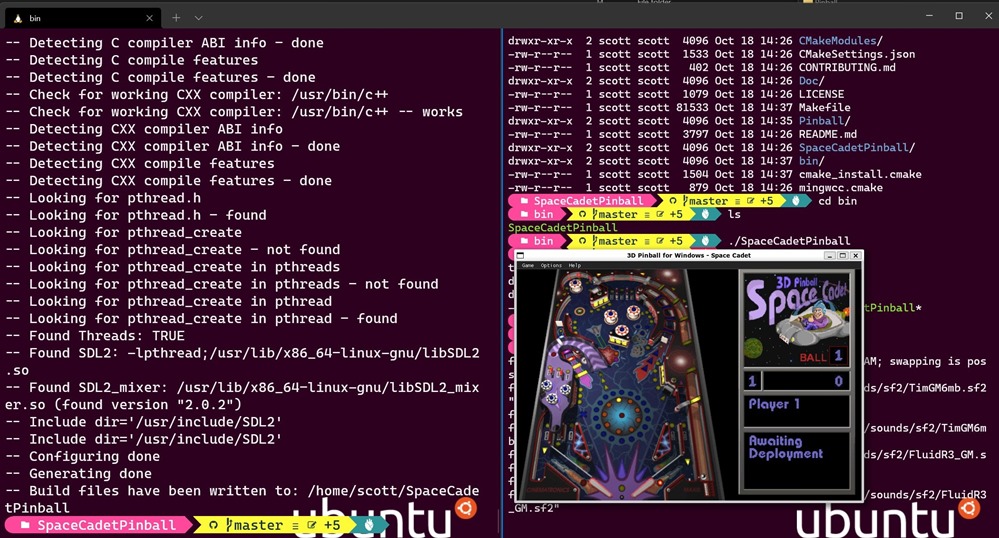The width and height of the screenshot is (999, 538).
Task: Click the Linux penguin icon on the bin tab
Action: pyautogui.click(x=18, y=18)
